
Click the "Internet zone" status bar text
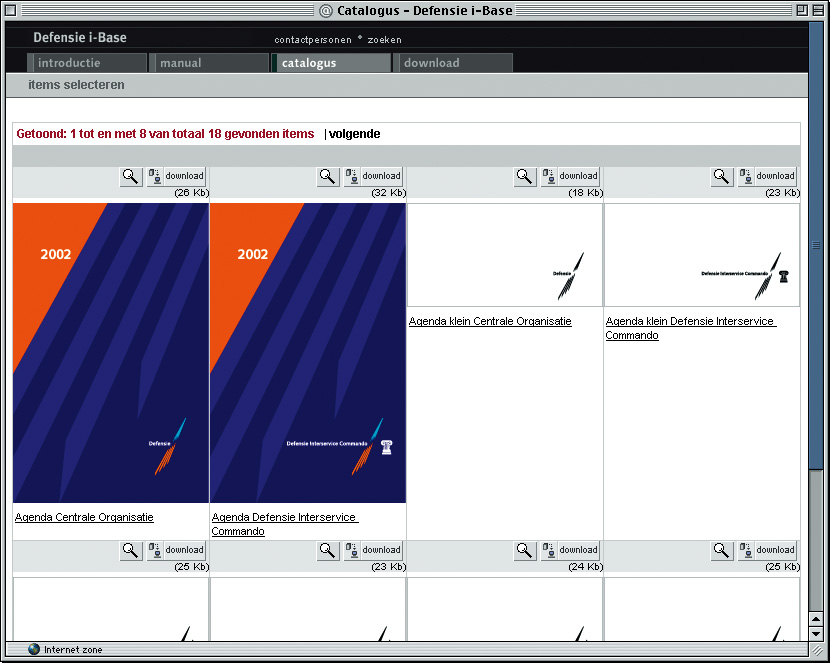point(73,650)
